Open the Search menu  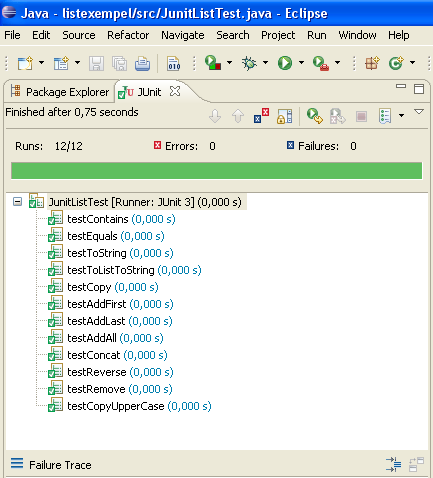point(233,35)
